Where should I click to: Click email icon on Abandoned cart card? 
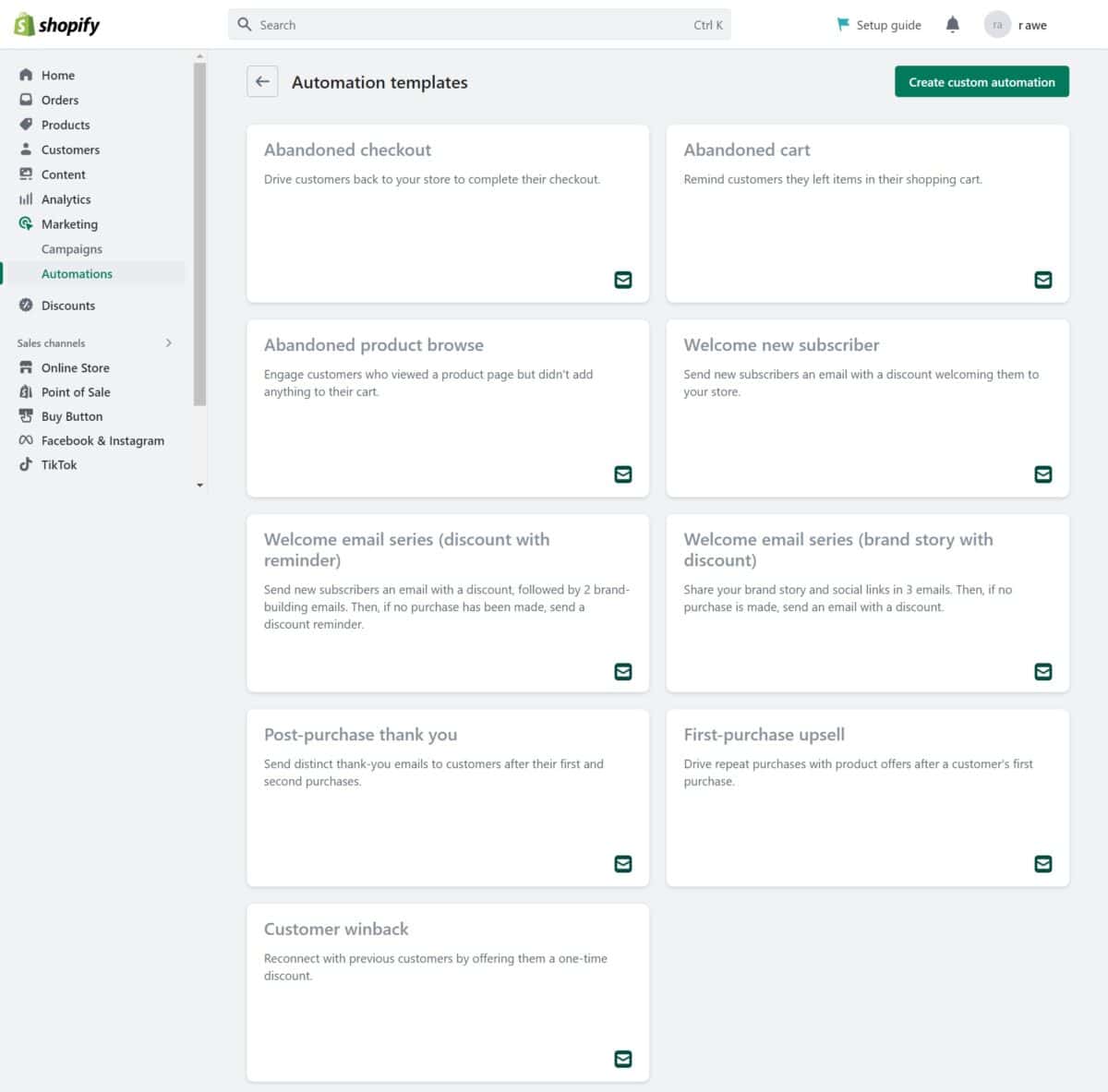pos(1043,280)
